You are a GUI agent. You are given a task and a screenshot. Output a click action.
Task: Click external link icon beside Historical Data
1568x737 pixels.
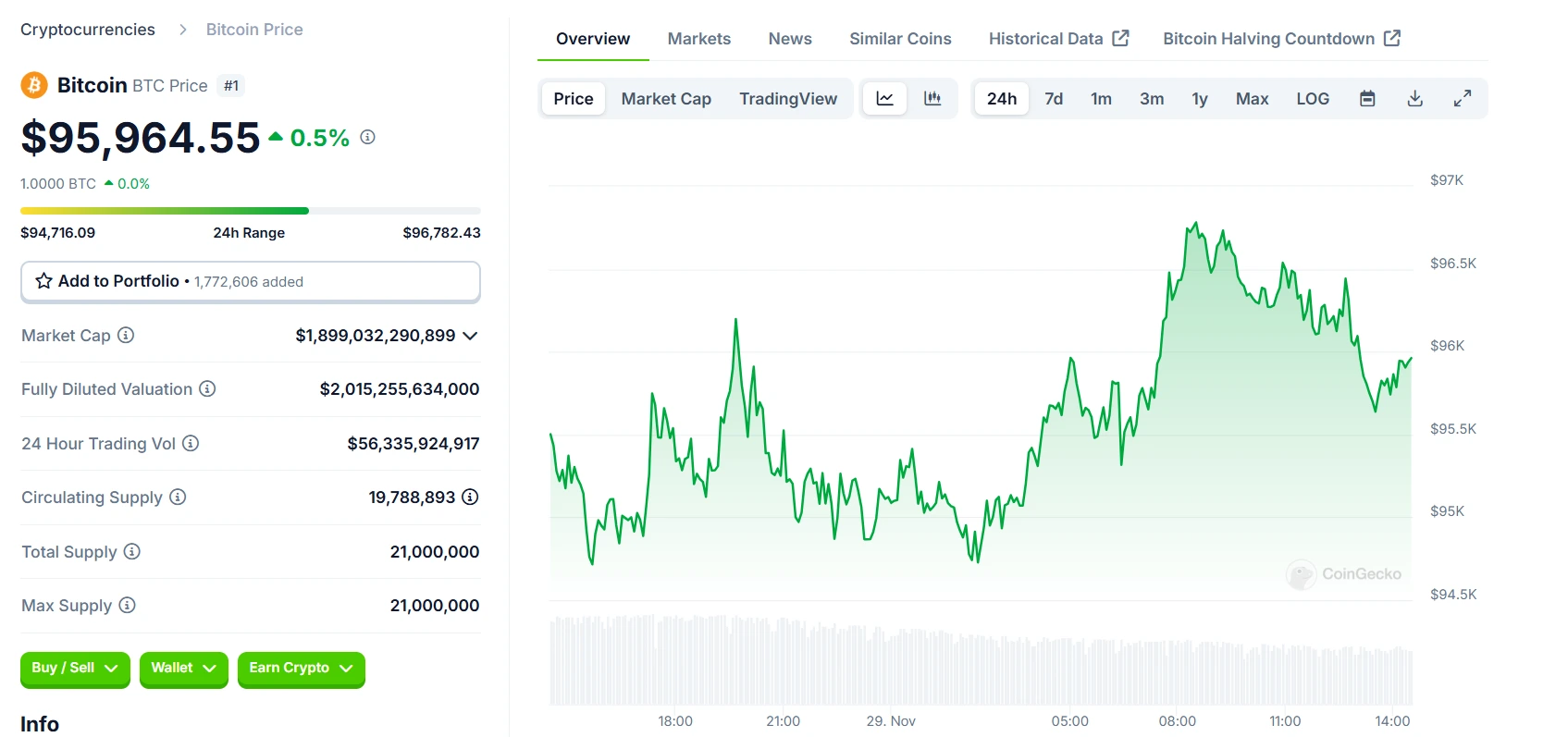pos(1120,38)
